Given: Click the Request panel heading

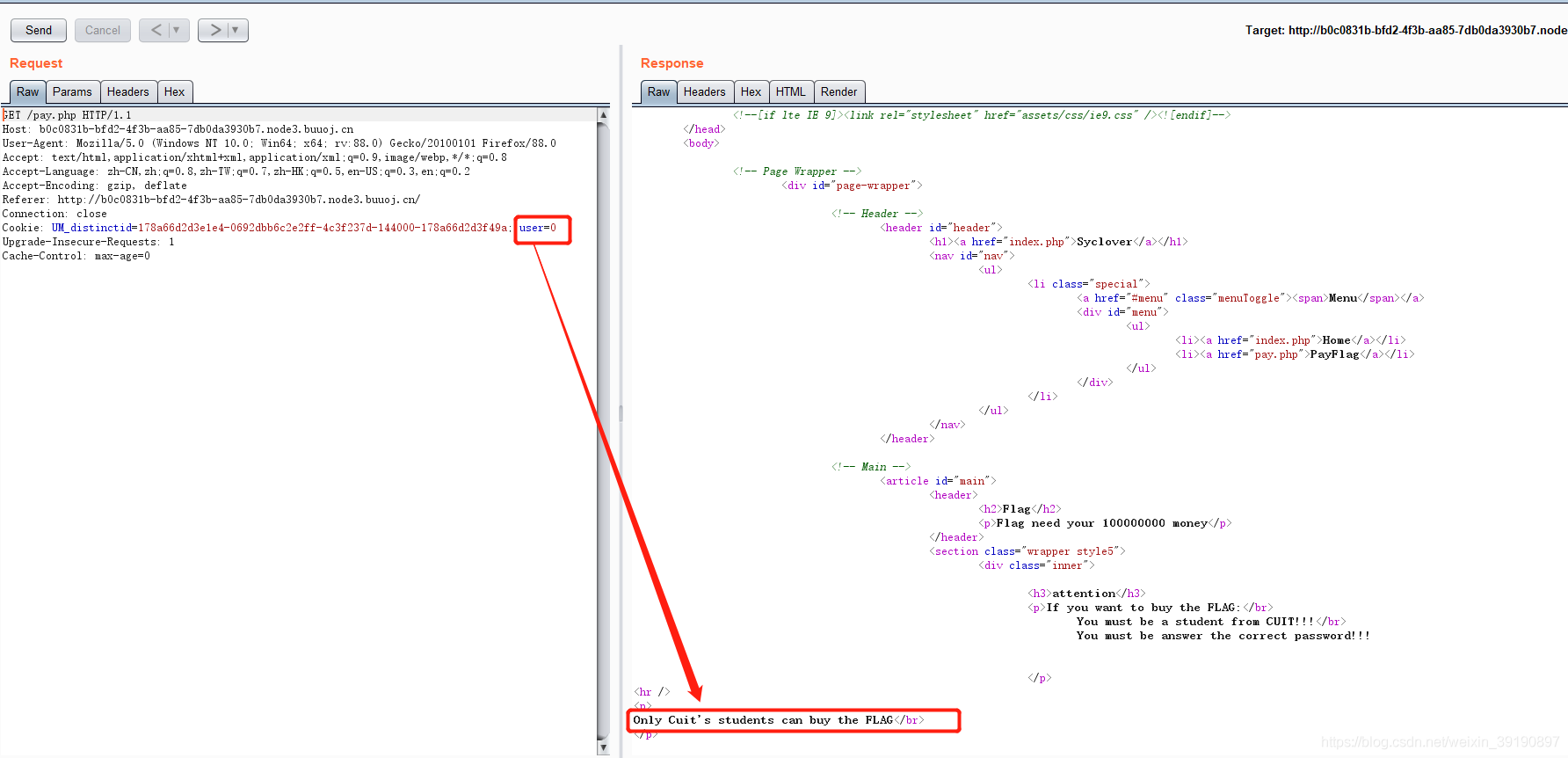Looking at the screenshot, I should tap(36, 63).
